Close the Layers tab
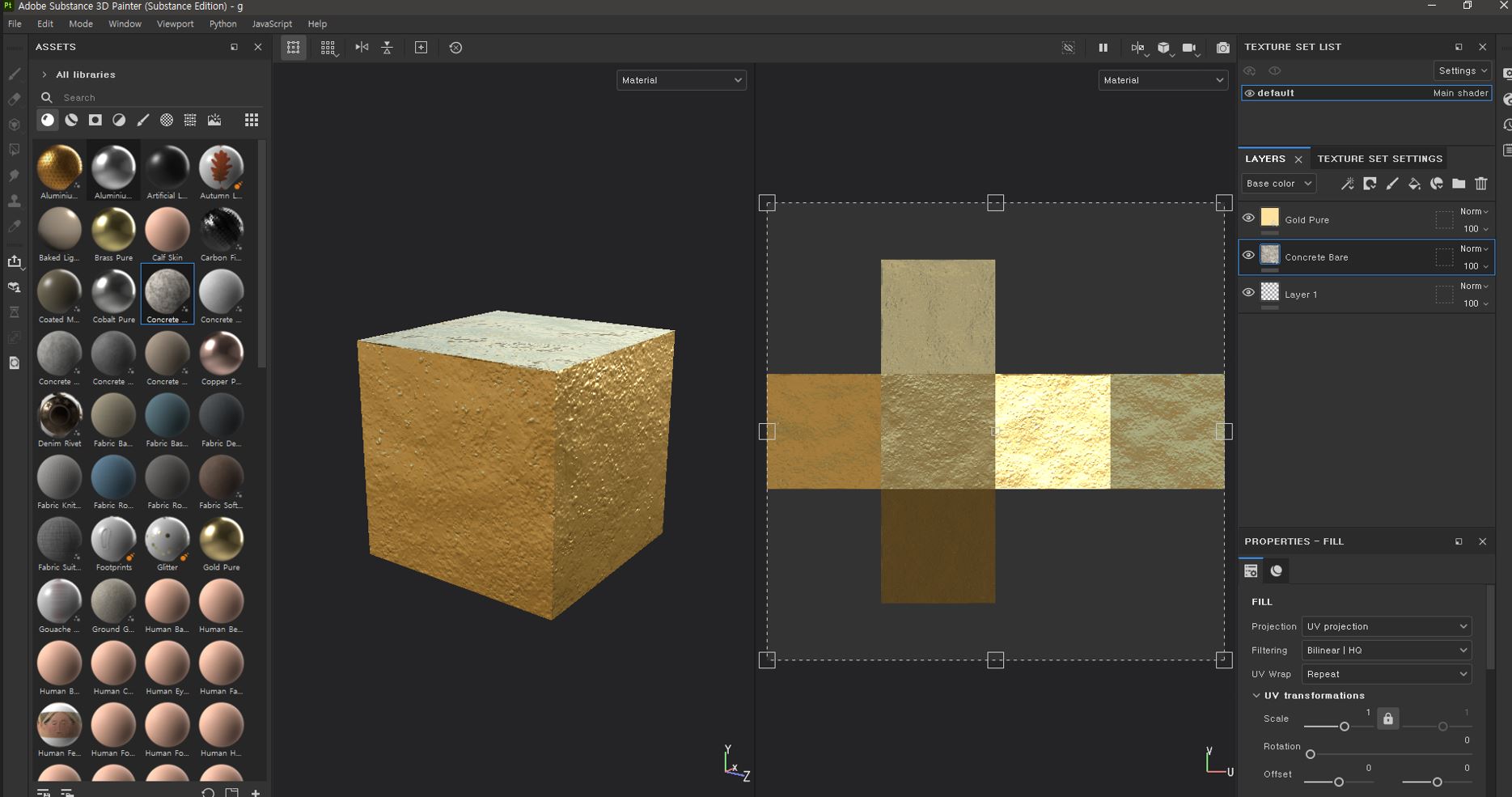The width and height of the screenshot is (1512, 797). pyautogui.click(x=1298, y=159)
